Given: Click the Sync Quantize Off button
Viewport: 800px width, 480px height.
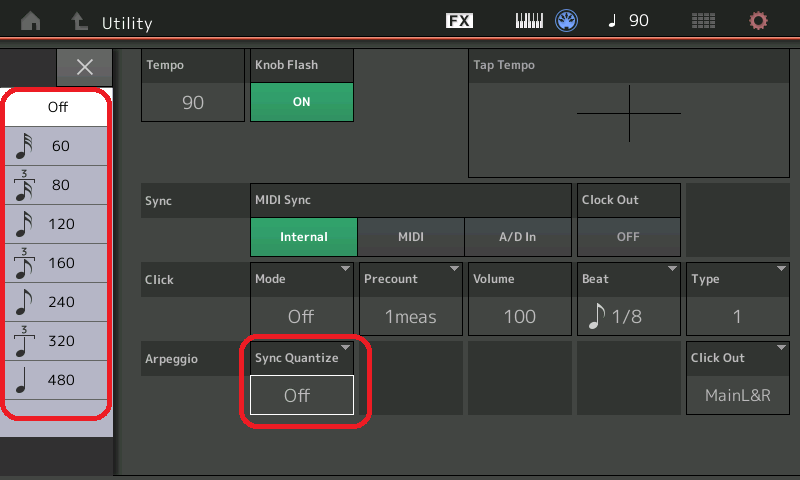Looking at the screenshot, I should click(x=301, y=394).
